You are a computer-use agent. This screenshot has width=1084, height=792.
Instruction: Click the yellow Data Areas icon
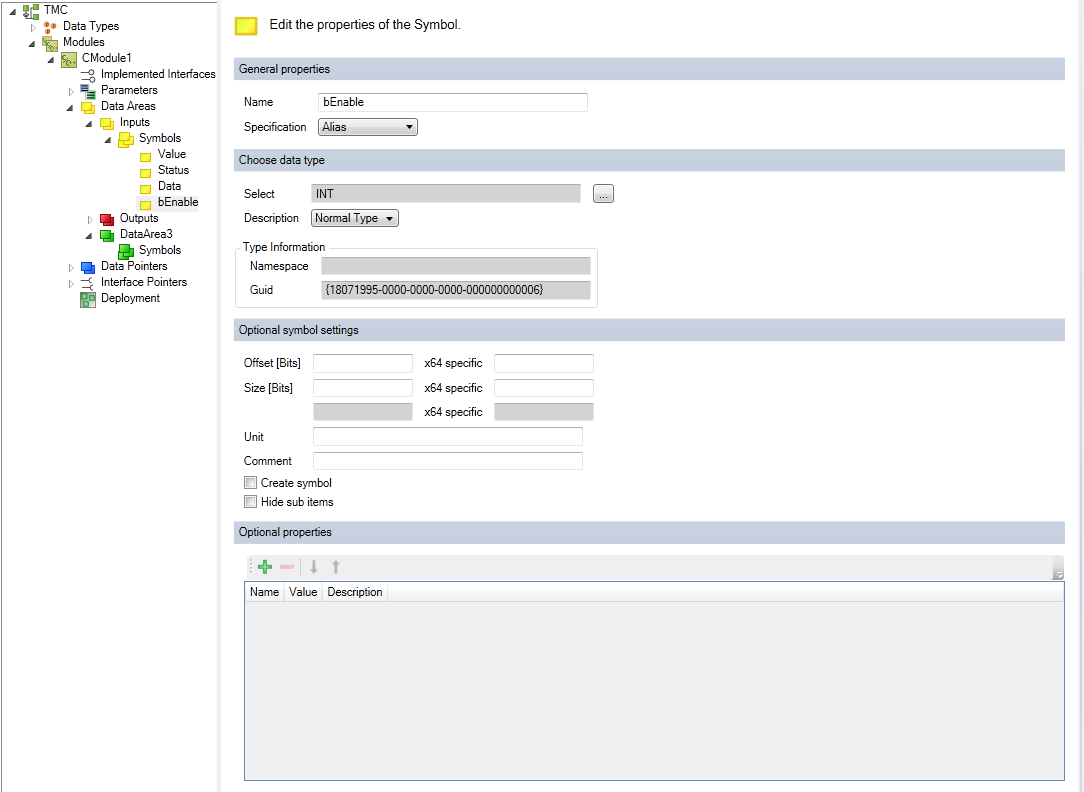click(x=88, y=106)
